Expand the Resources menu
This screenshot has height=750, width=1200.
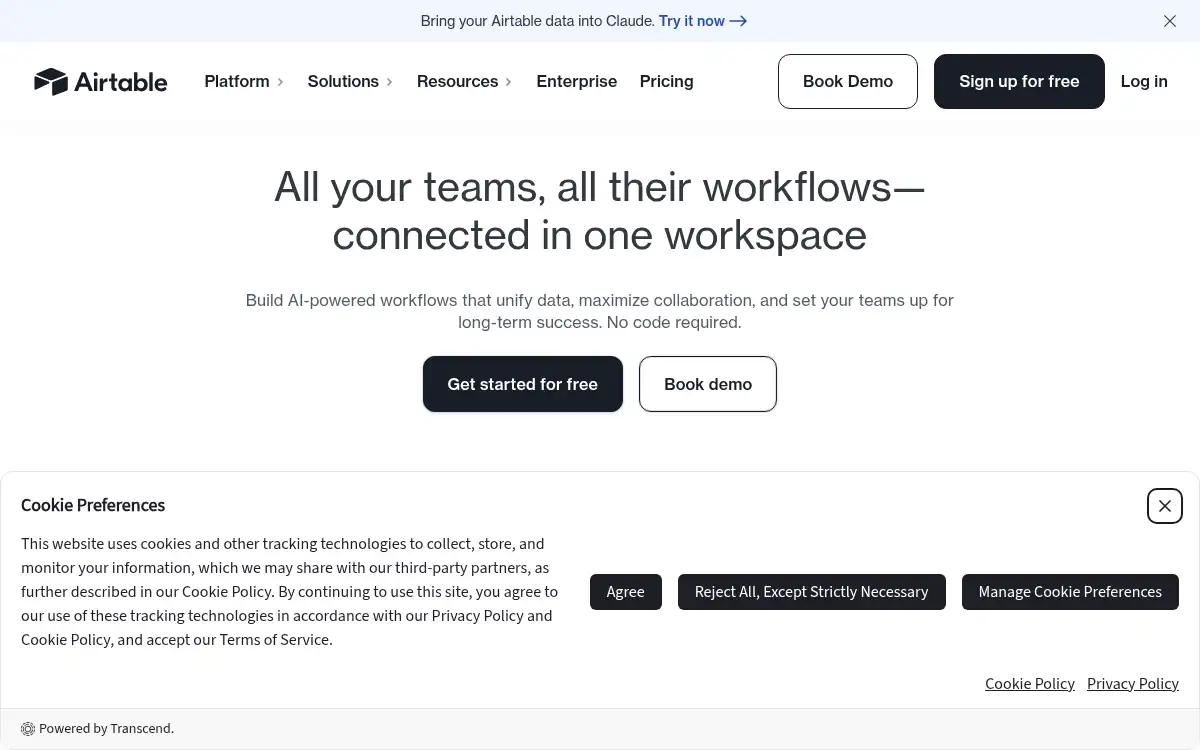464,81
